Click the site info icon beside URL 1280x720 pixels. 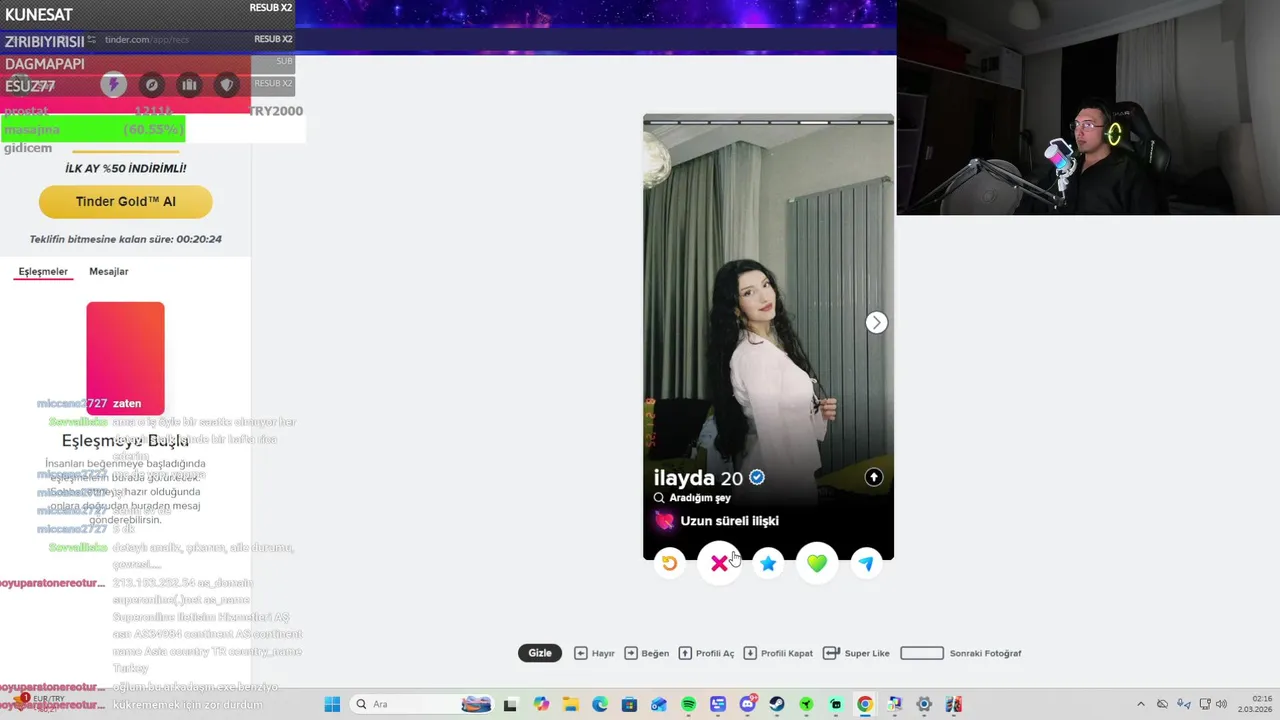92,39
